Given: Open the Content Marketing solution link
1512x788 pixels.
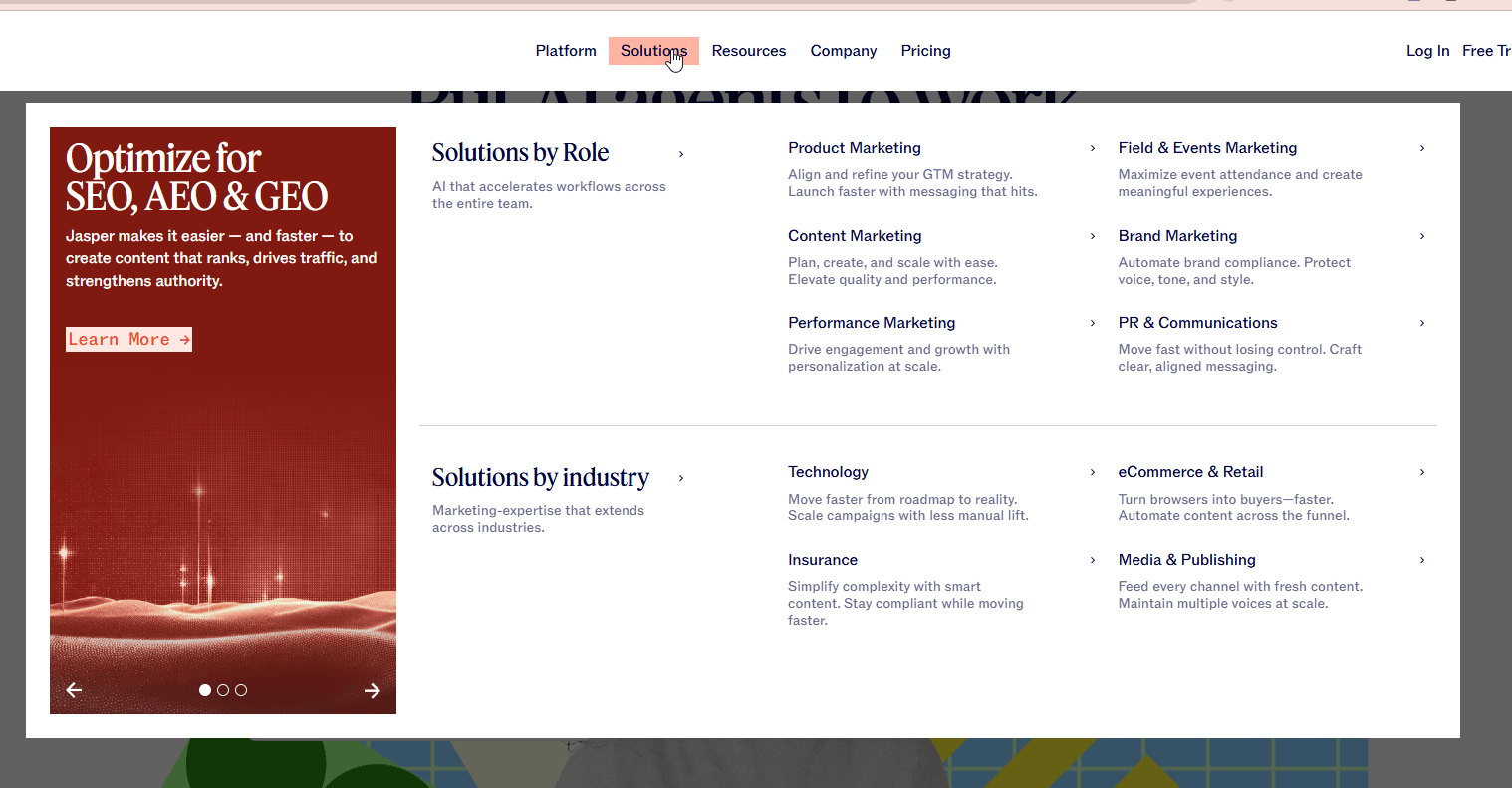Looking at the screenshot, I should coord(855,236).
